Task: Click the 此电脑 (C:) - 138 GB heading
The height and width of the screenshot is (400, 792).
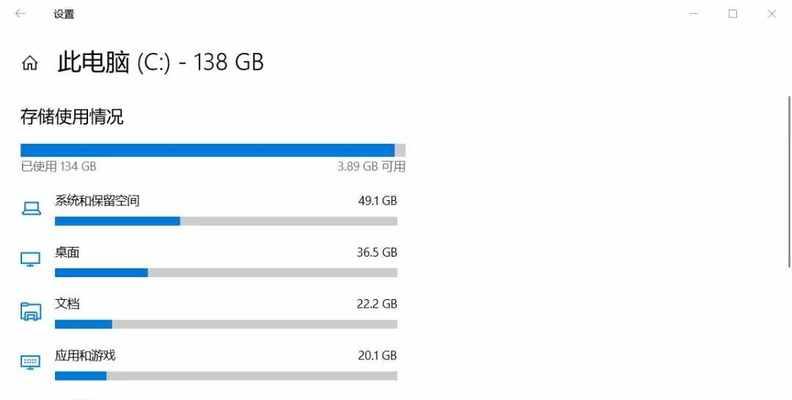Action: click(161, 63)
